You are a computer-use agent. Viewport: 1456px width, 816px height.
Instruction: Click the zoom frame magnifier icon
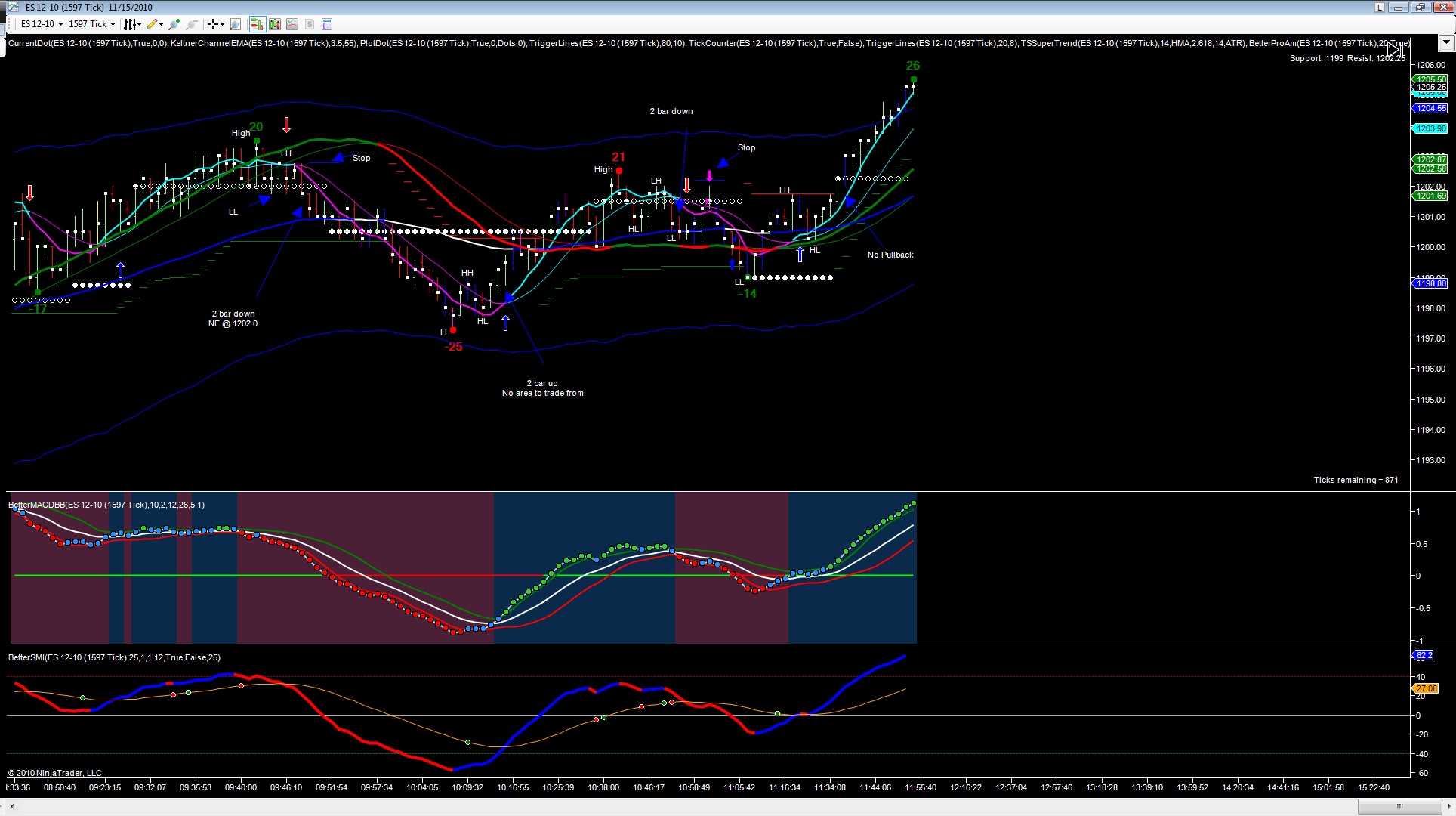235,24
